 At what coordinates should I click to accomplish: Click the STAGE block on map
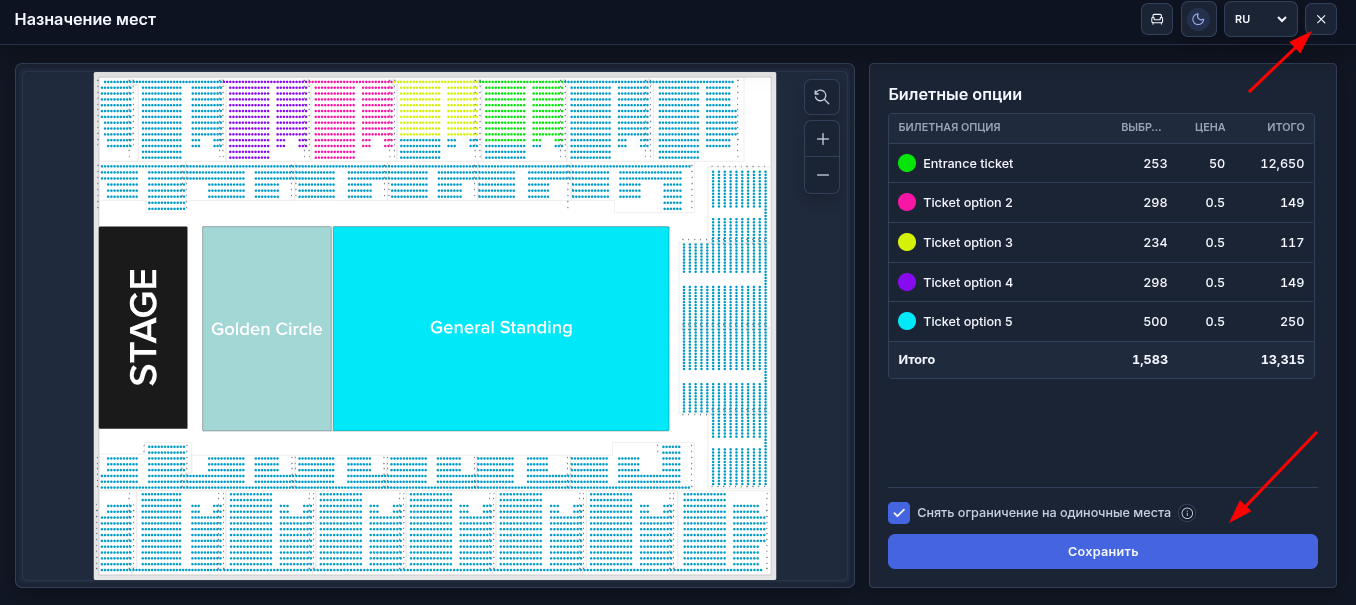(x=143, y=327)
